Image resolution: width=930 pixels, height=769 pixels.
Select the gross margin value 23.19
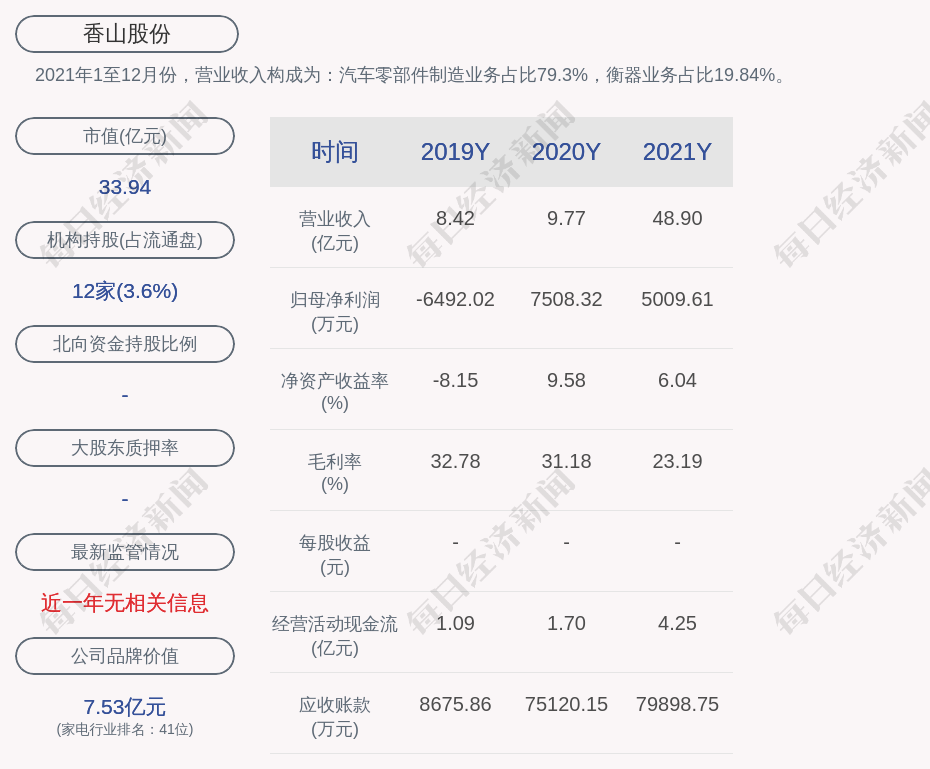click(677, 461)
